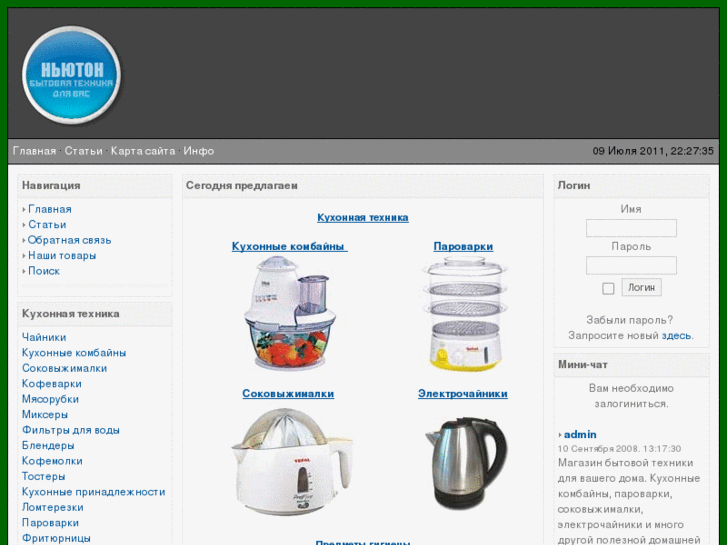This screenshot has height=545, width=727.
Task: Click the Ньютон round logo
Action: (71, 75)
